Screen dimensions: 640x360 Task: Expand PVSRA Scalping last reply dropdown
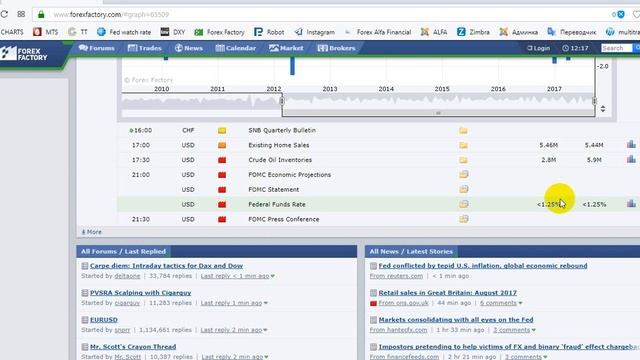tap(266, 303)
